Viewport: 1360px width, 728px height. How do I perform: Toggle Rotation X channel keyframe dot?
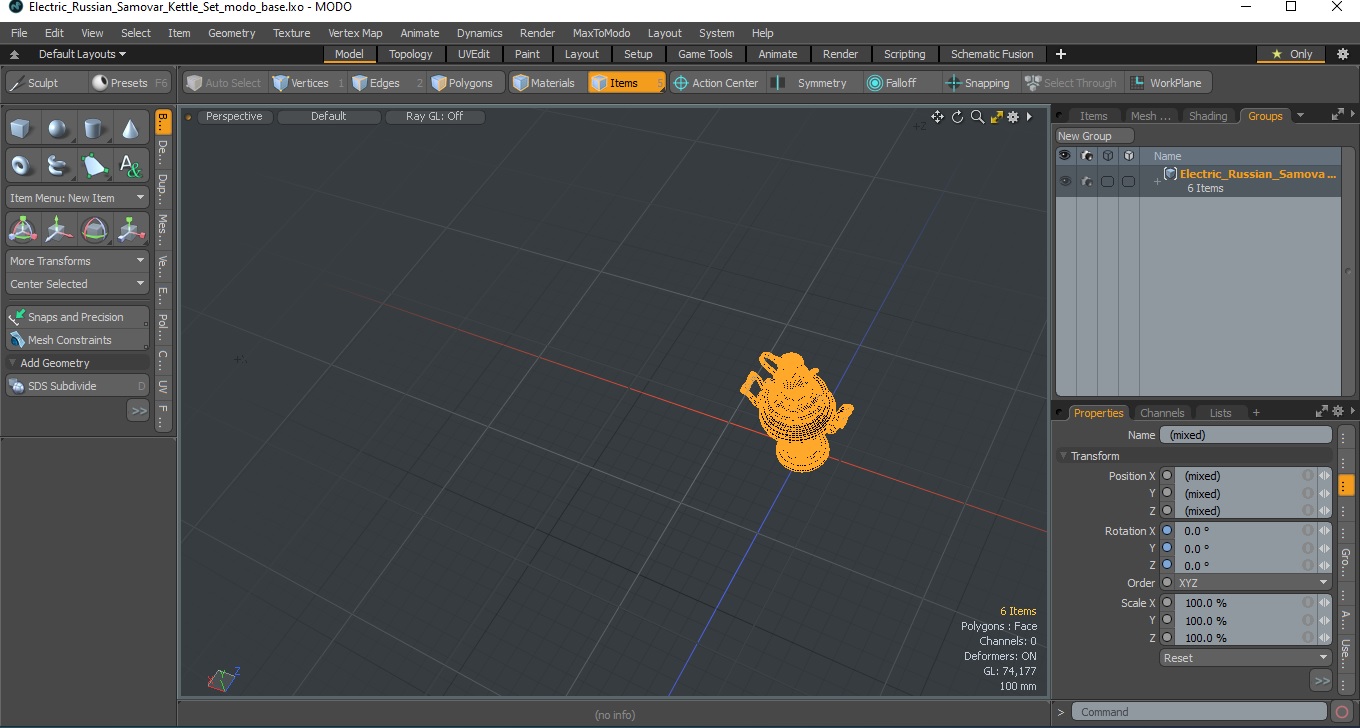coord(1166,531)
